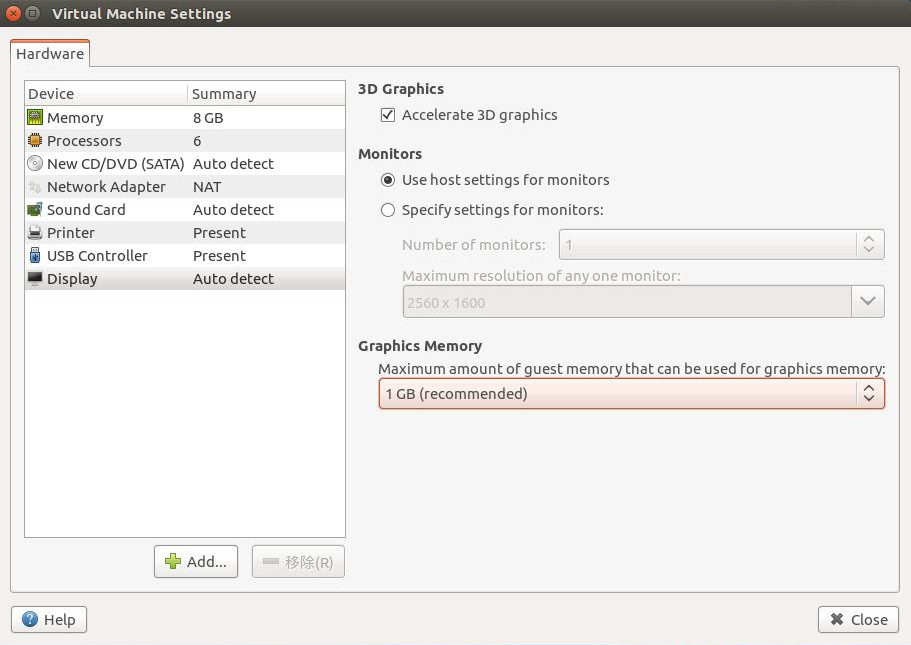Open Maximum resolution dropdown arrow
Screen dimensions: 911x645
[x=868, y=301]
